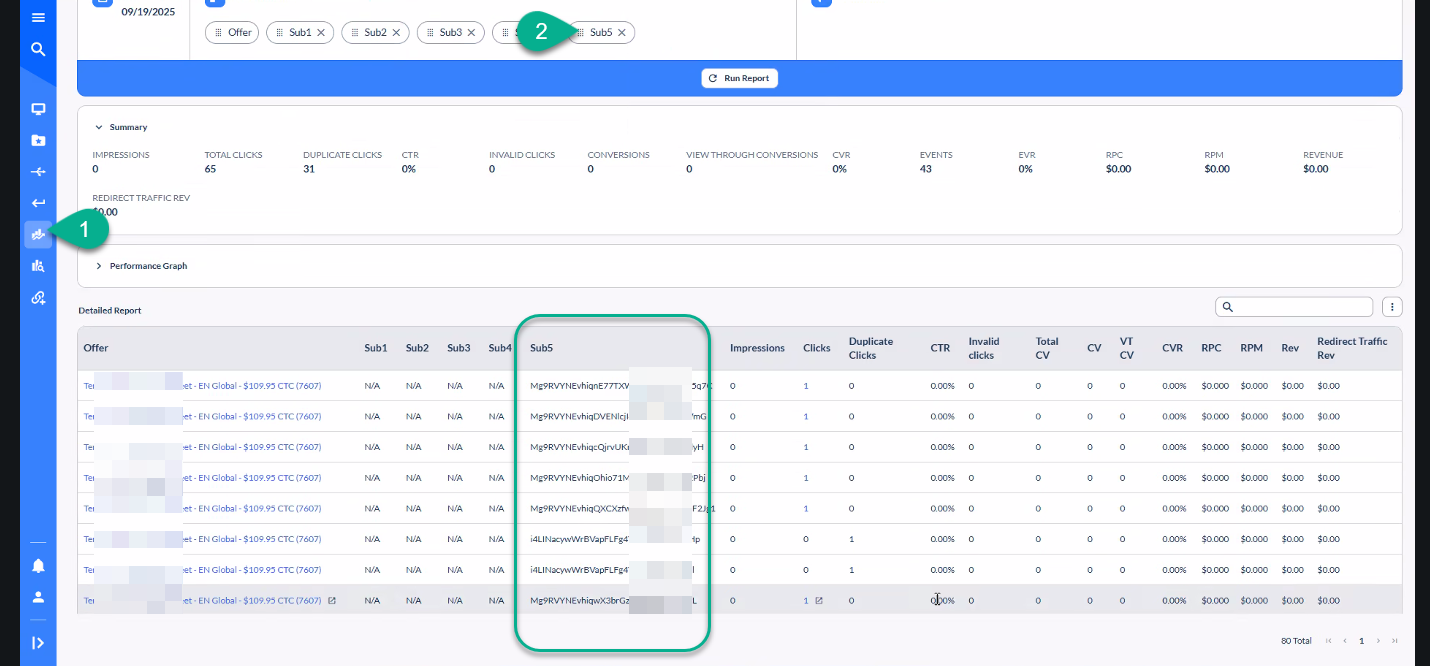
Task: Remove the Sub3 grouping chip
Action: 472,33
